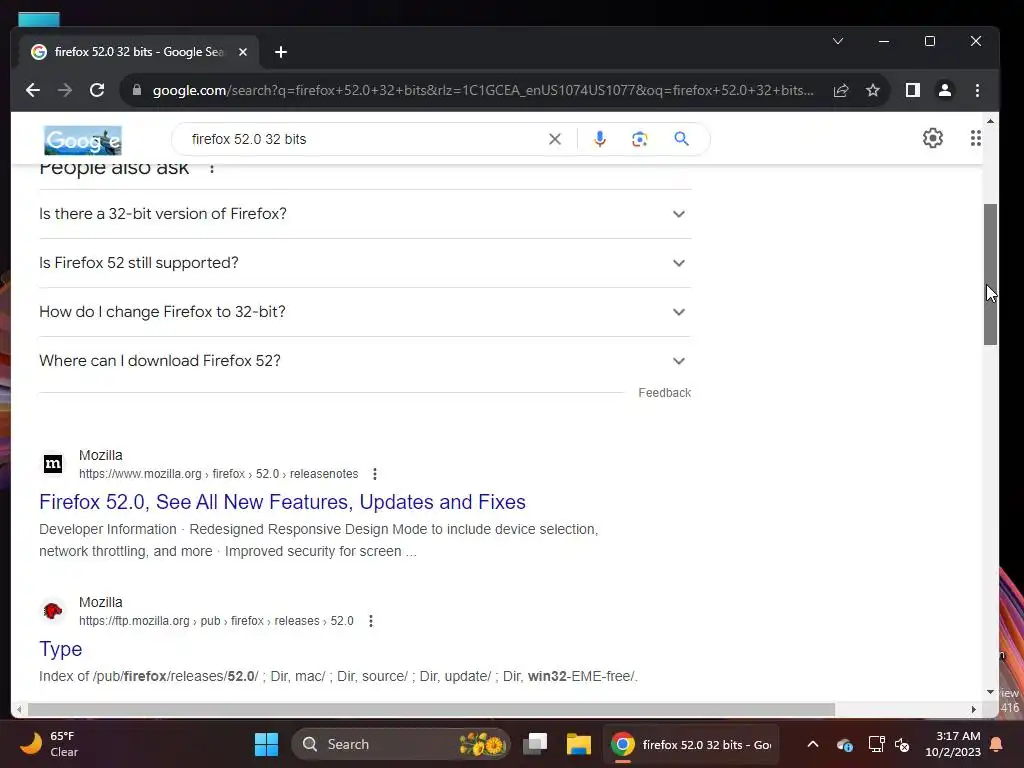Screen dimensions: 1024x768
Task: Clear the search query text
Action: 554,139
